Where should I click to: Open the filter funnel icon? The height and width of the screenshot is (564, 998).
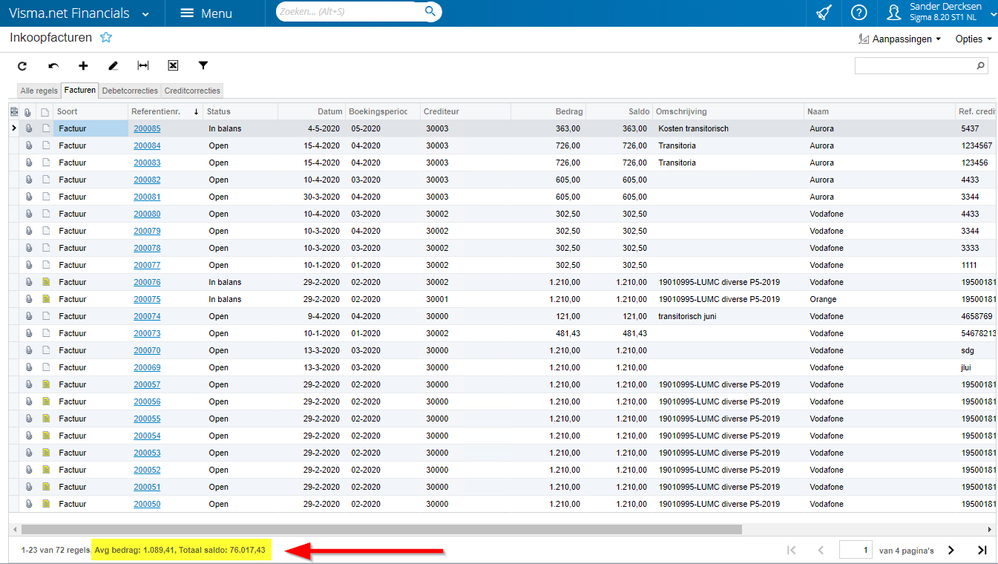203,66
